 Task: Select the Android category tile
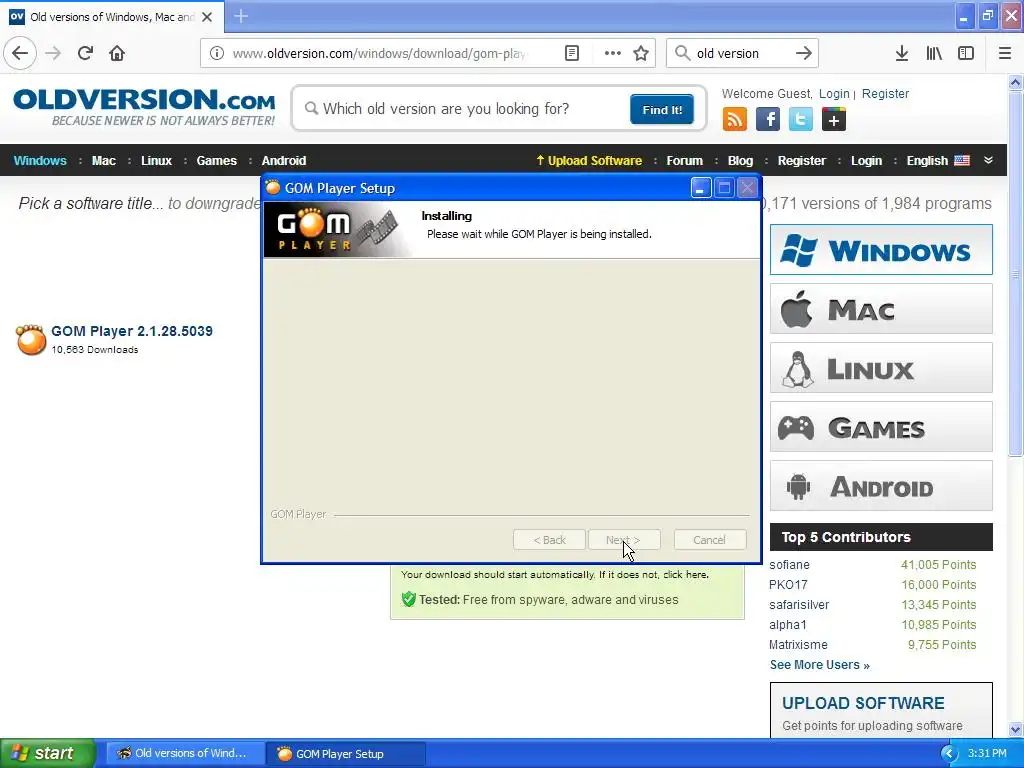(x=881, y=486)
